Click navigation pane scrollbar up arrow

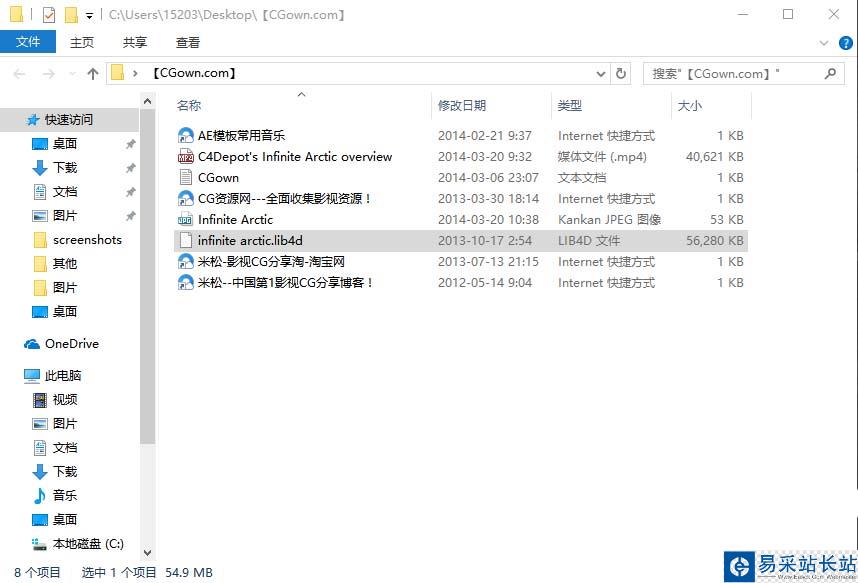147,101
